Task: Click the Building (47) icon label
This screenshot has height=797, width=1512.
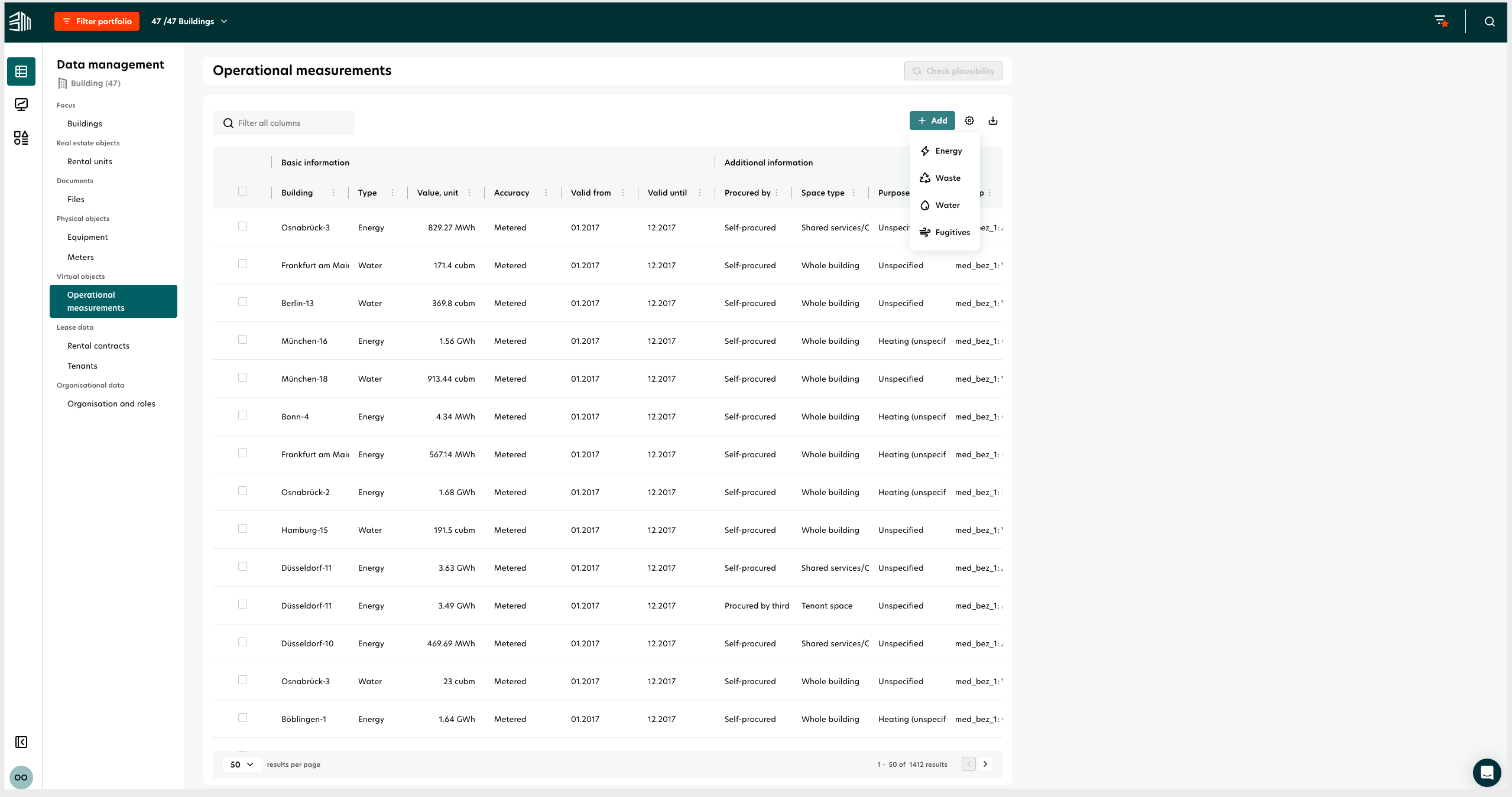Action: [x=89, y=83]
